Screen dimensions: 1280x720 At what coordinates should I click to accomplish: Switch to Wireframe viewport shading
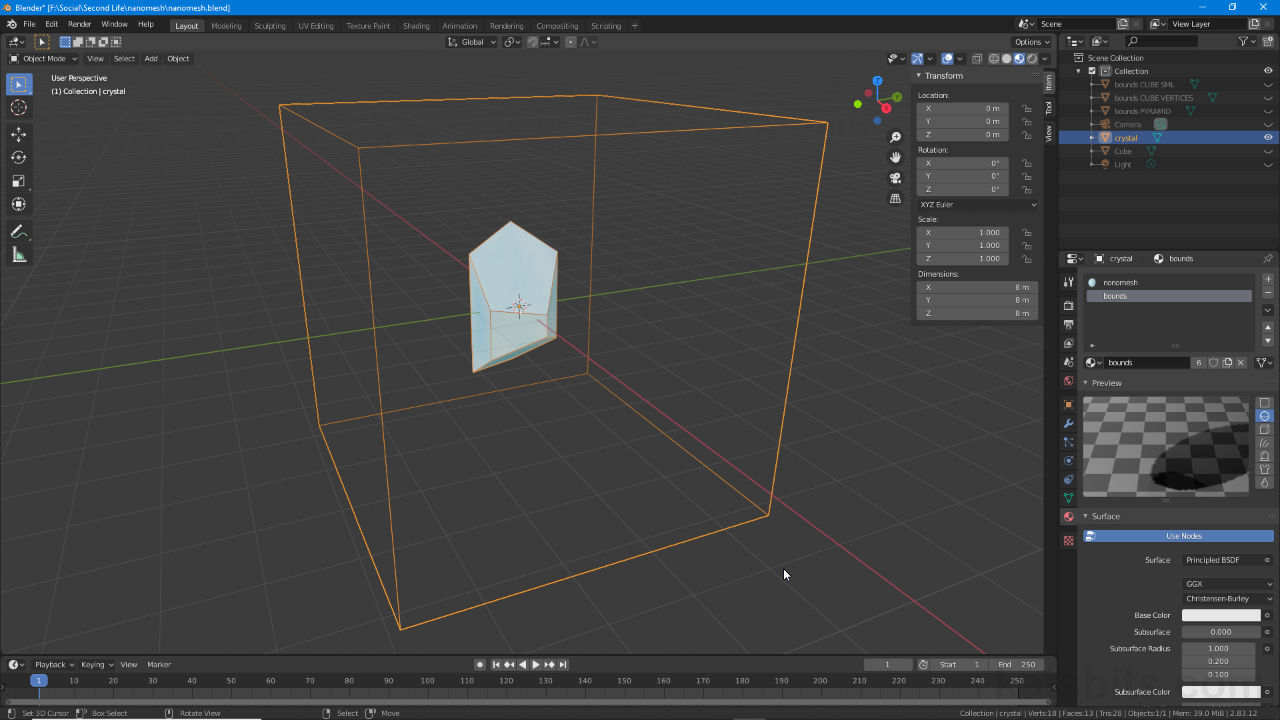pos(994,58)
